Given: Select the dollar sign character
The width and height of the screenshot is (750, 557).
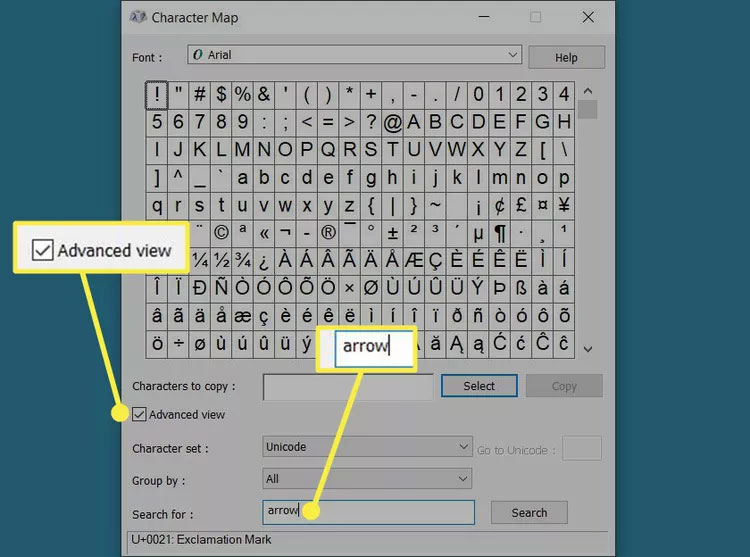Looking at the screenshot, I should point(221,95).
